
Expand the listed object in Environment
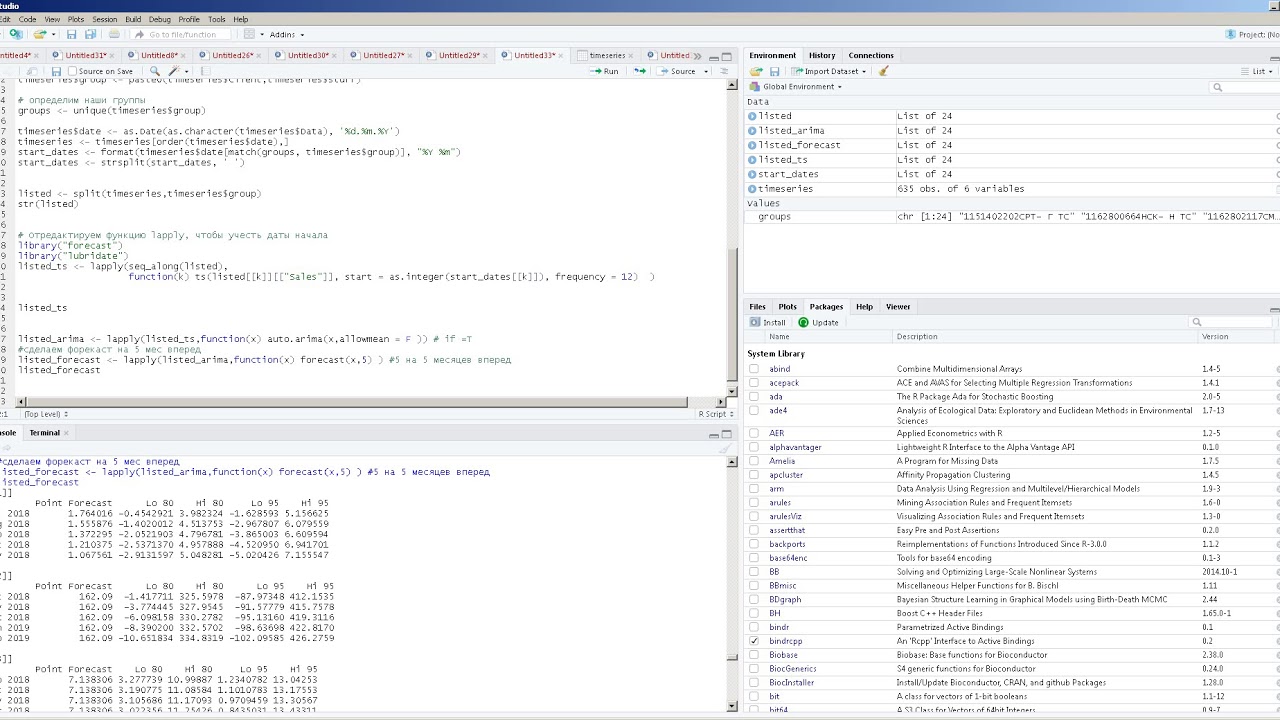(752, 116)
